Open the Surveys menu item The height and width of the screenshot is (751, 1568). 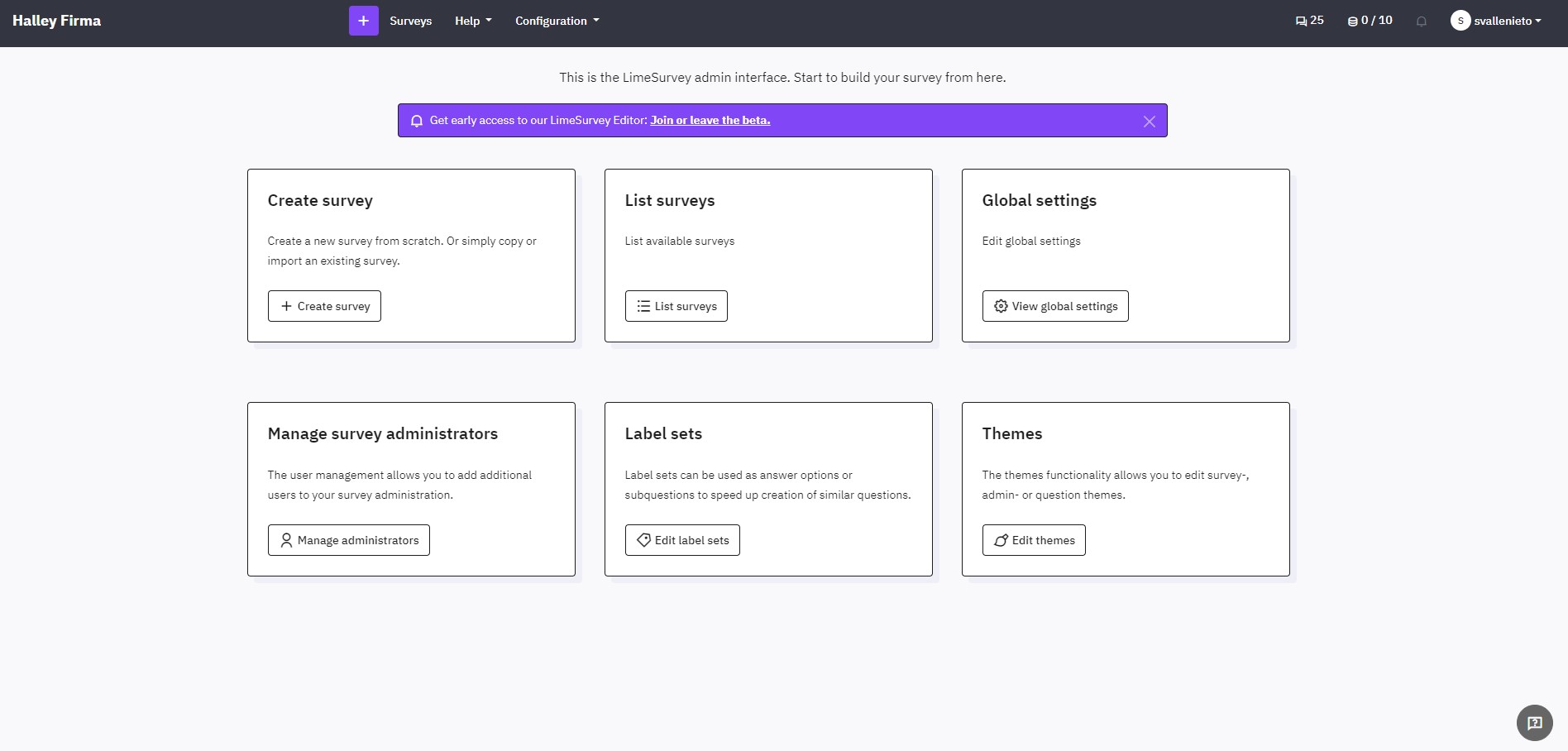click(x=410, y=21)
